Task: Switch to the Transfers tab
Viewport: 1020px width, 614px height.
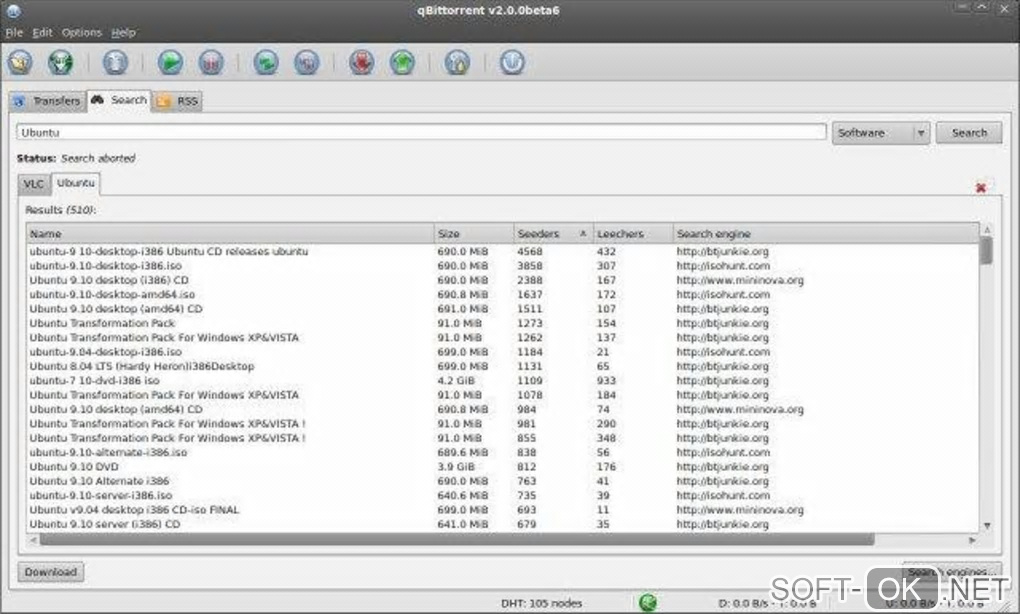Action: click(x=47, y=101)
